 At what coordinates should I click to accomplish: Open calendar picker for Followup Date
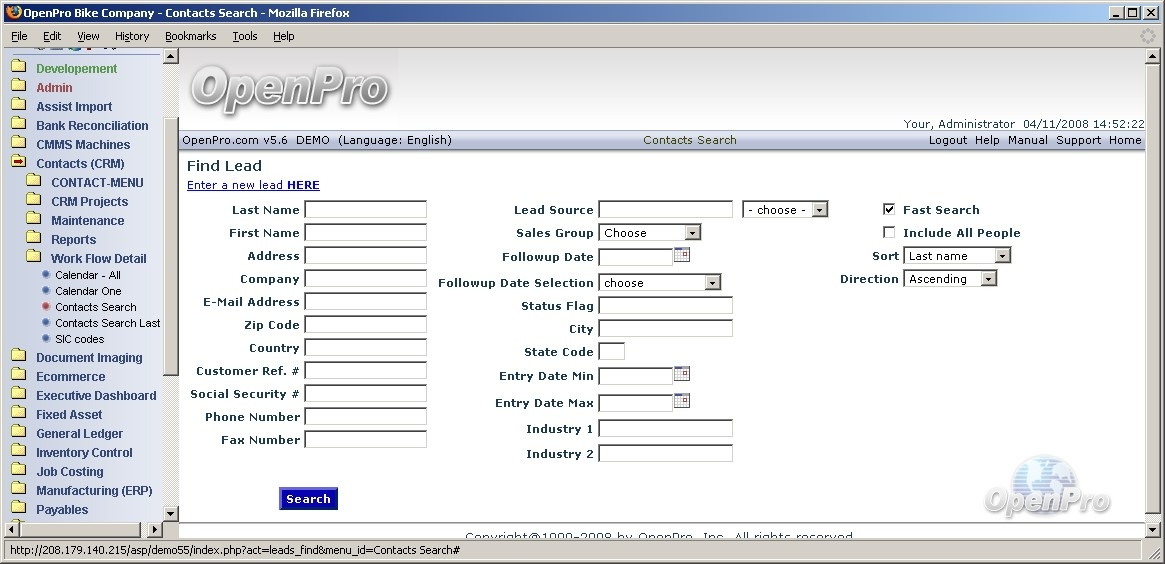pyautogui.click(x=682, y=256)
